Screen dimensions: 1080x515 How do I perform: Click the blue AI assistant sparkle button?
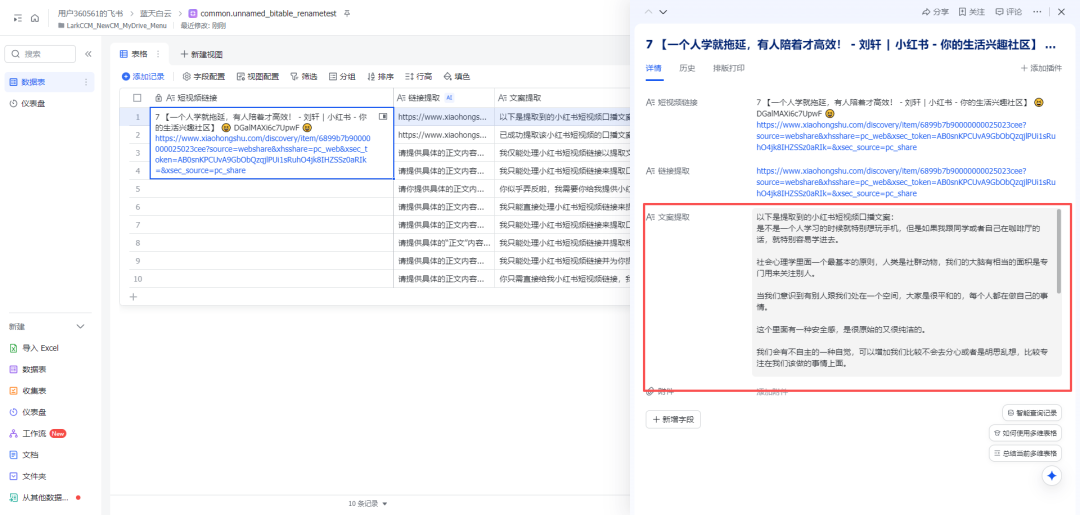pyautogui.click(x=1051, y=476)
